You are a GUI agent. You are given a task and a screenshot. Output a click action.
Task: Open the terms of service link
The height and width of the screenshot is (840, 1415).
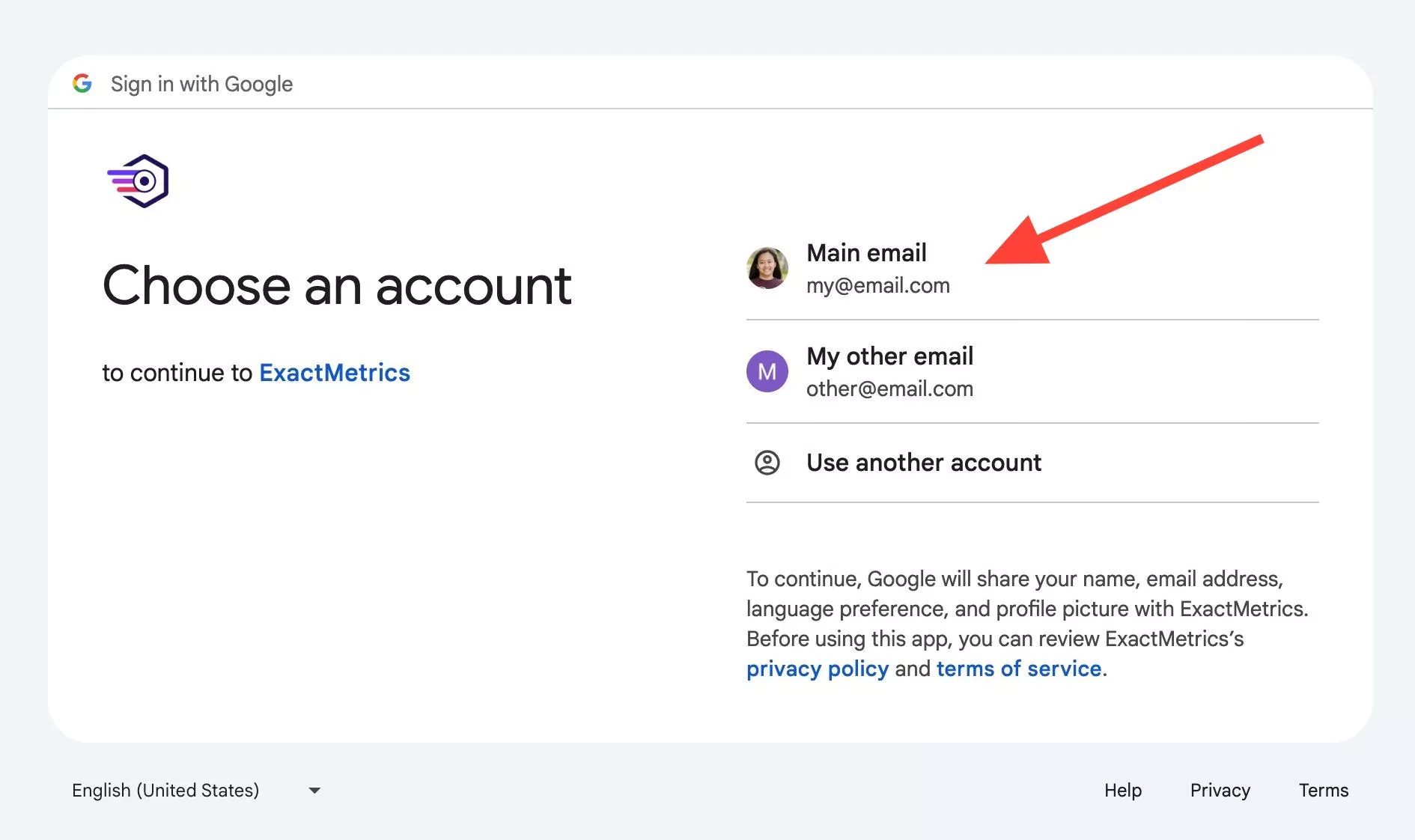(1019, 669)
